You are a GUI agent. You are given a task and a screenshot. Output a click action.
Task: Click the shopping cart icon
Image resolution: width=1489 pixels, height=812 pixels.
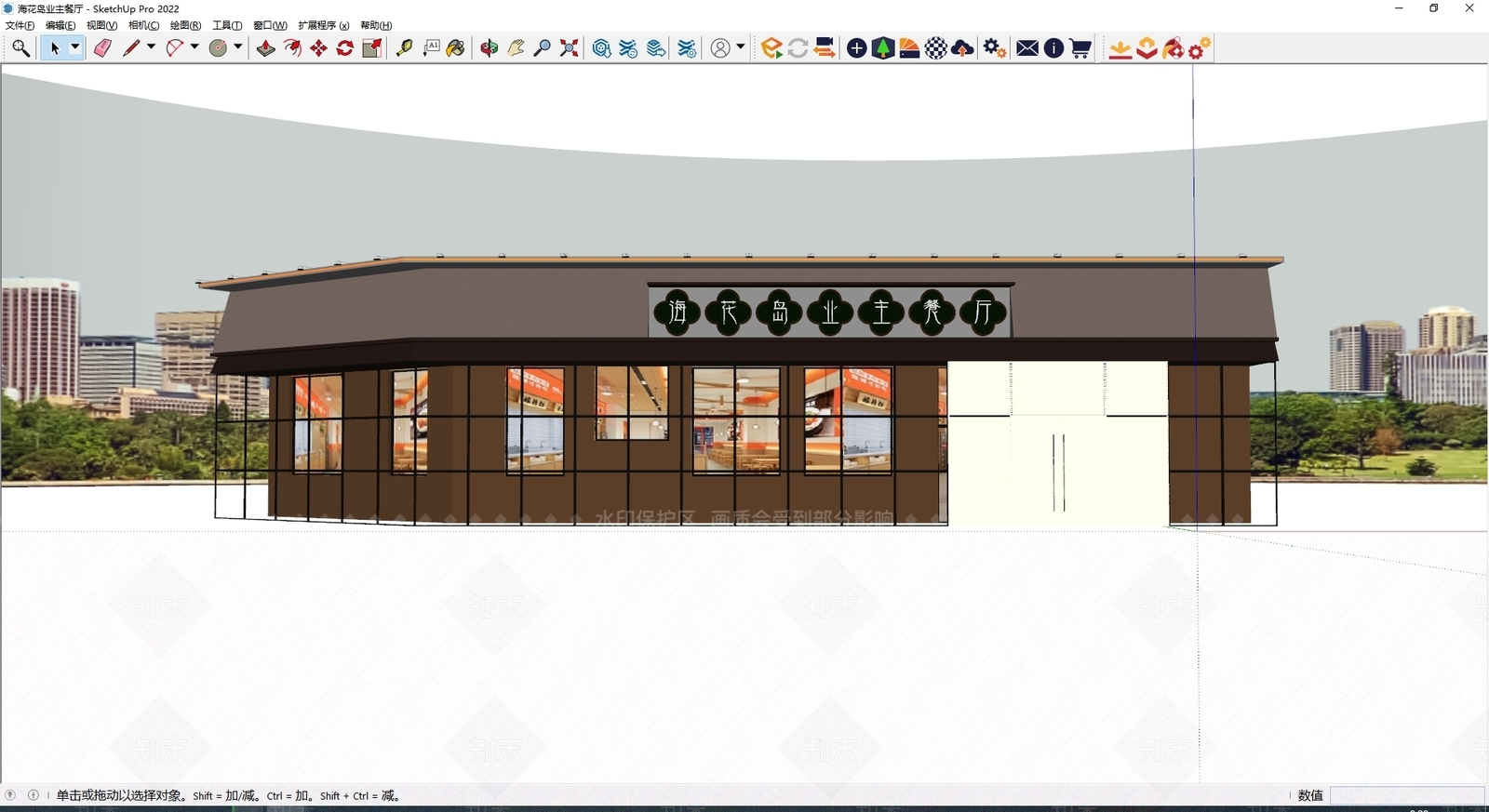tap(1080, 48)
